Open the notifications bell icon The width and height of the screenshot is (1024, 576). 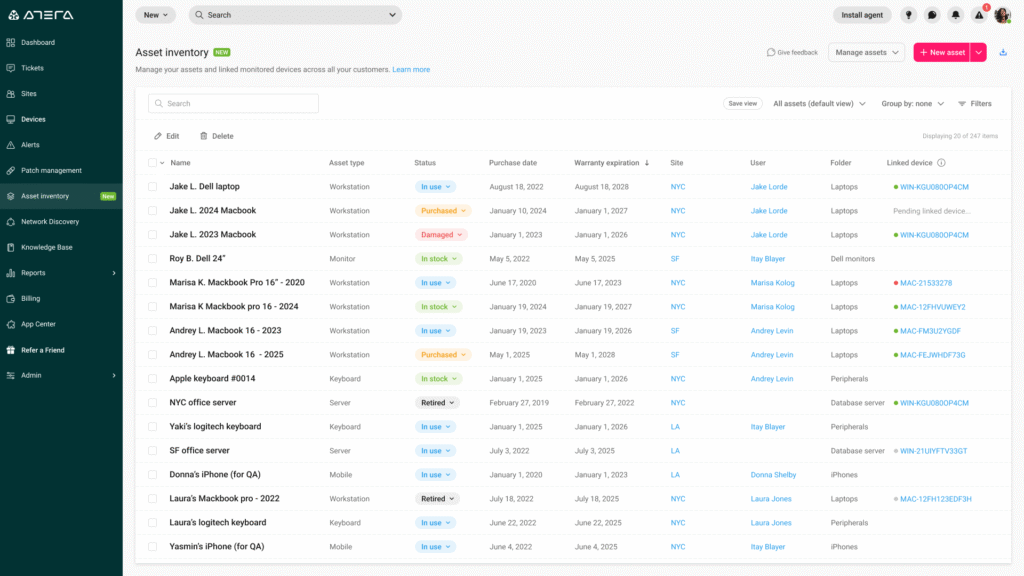coord(957,14)
